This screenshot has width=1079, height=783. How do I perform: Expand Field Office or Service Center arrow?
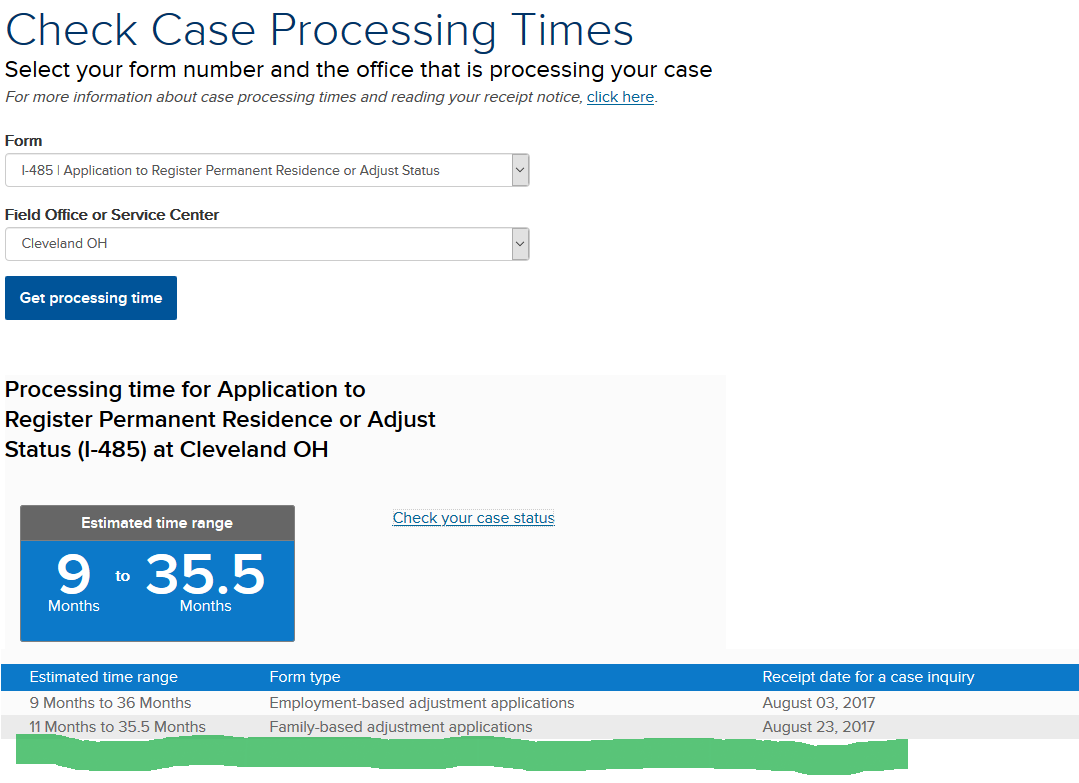point(520,244)
